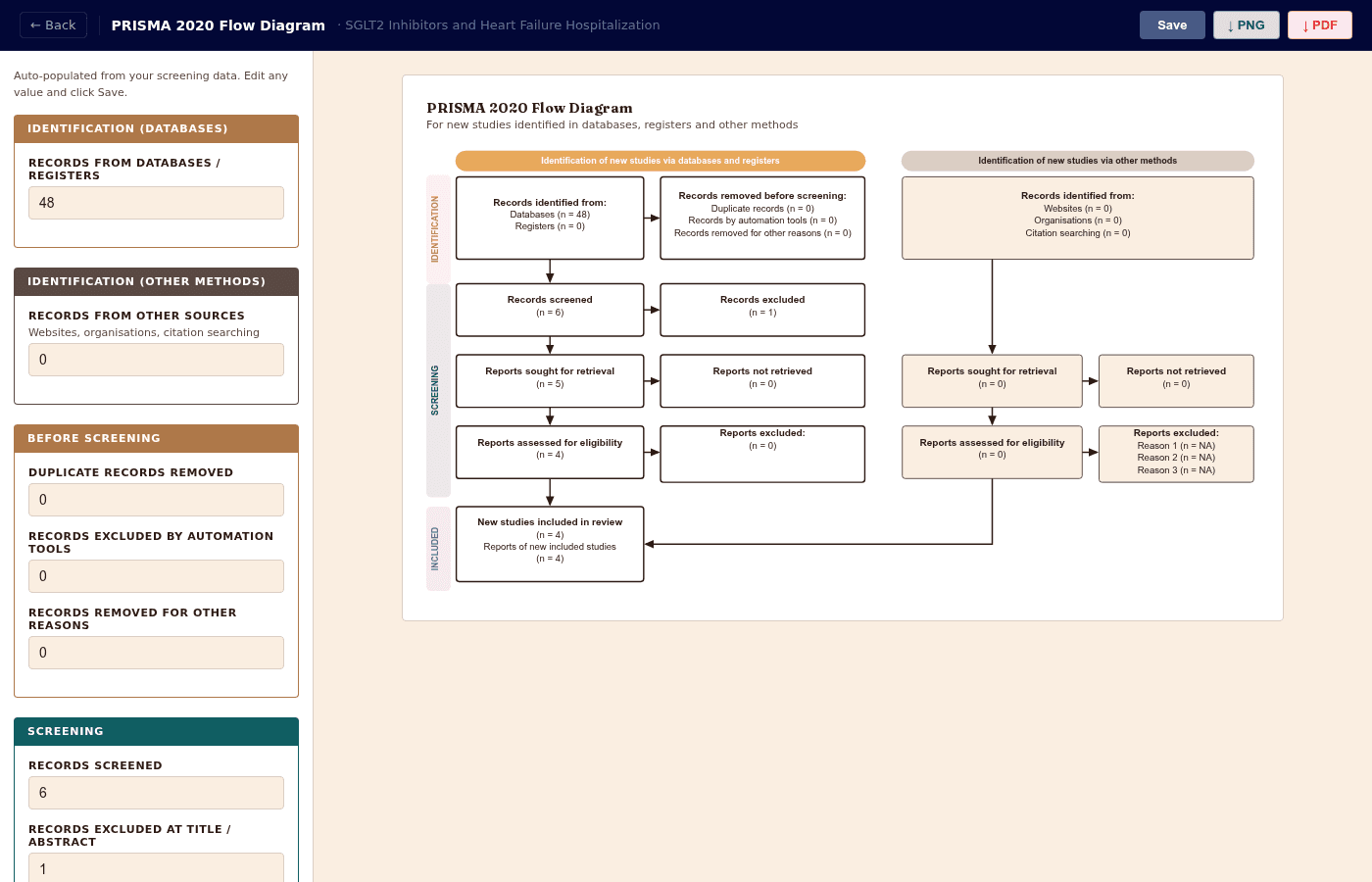Click 'Records identified from: Websites' box
The width and height of the screenshot is (1372, 882).
coord(1078,218)
